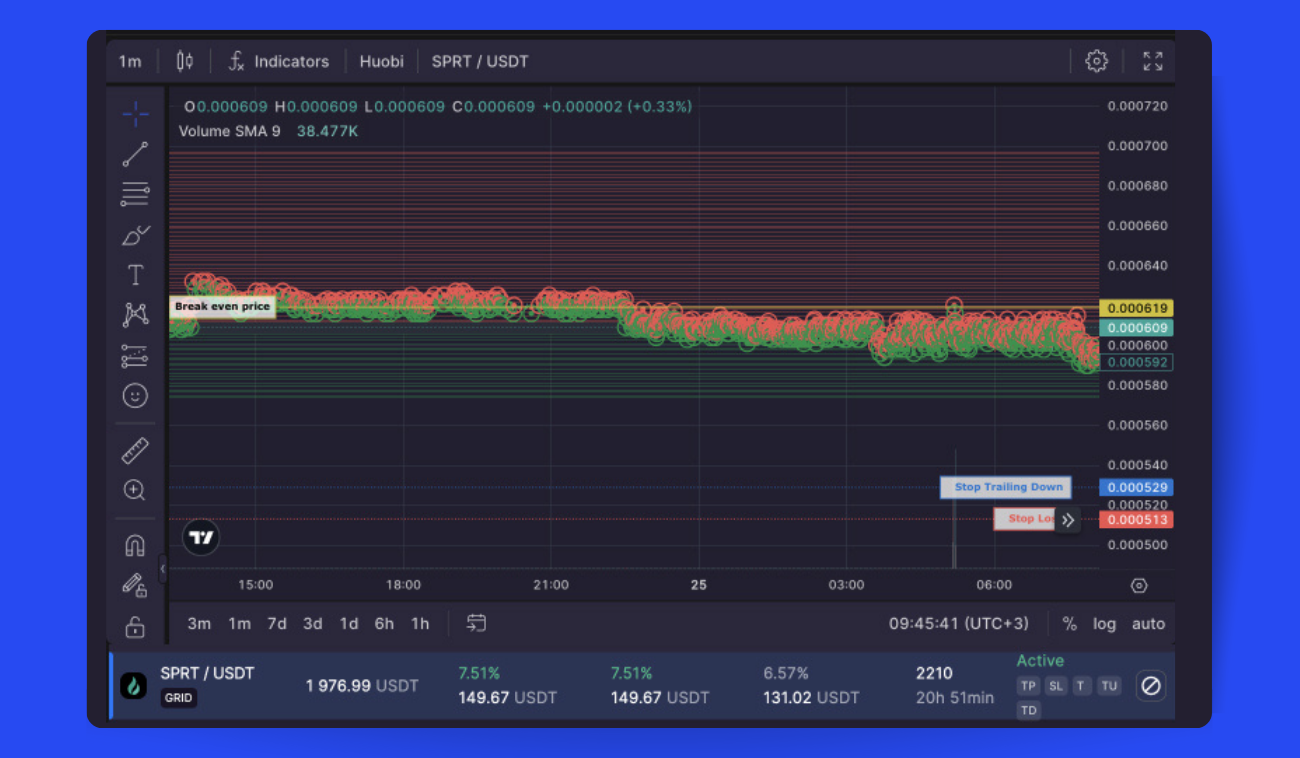This screenshot has width=1300, height=758.
Task: Stop the bot with cancel icon
Action: pos(1151,685)
